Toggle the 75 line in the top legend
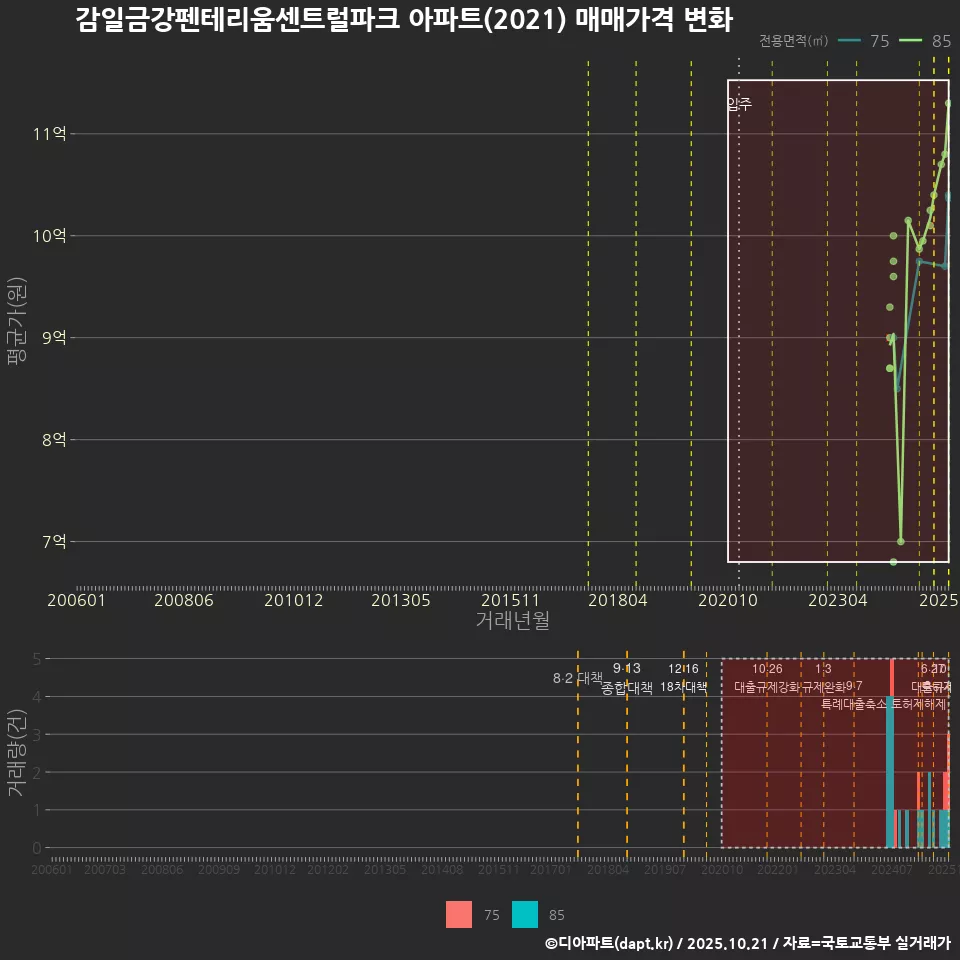 tap(875, 41)
